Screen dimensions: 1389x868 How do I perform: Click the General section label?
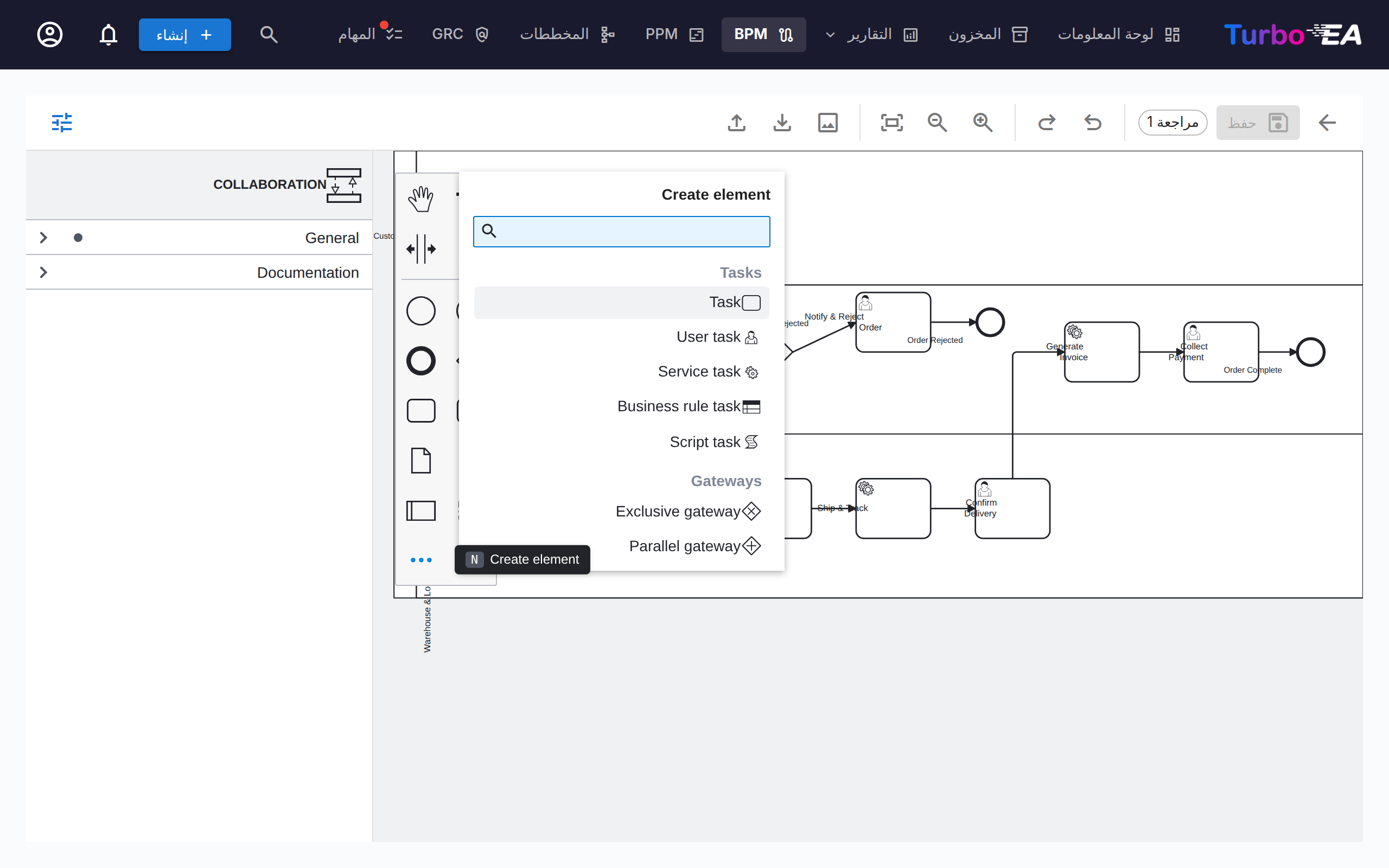tap(332, 238)
